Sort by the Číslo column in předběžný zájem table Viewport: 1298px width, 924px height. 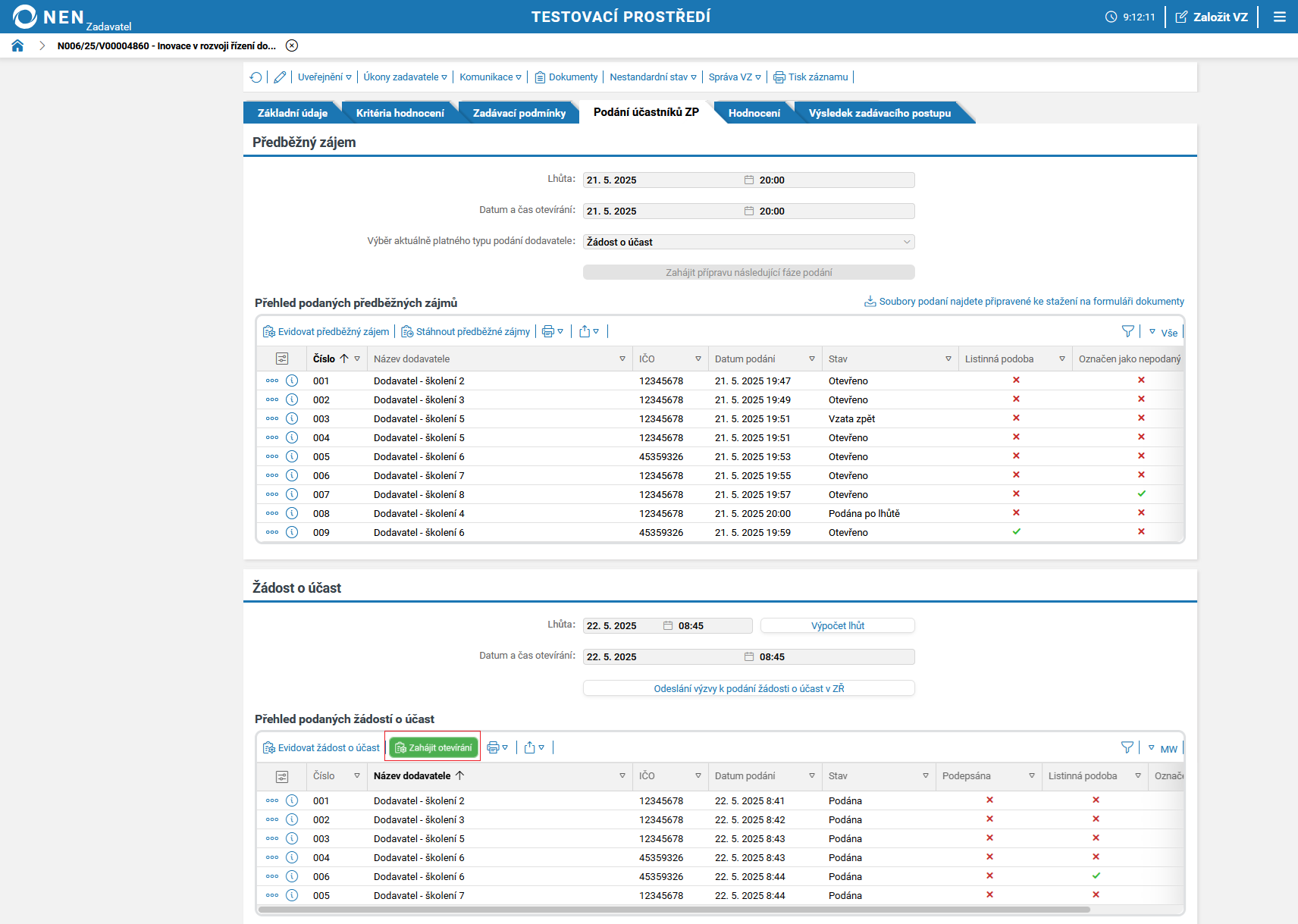point(324,359)
